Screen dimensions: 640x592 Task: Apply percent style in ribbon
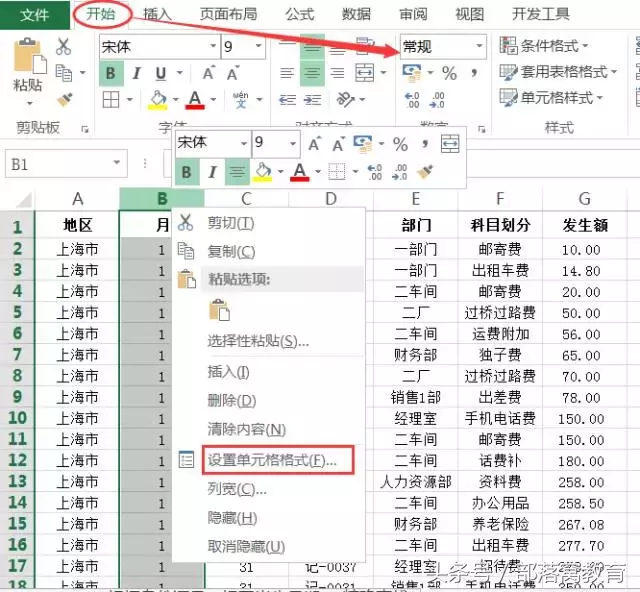click(449, 73)
